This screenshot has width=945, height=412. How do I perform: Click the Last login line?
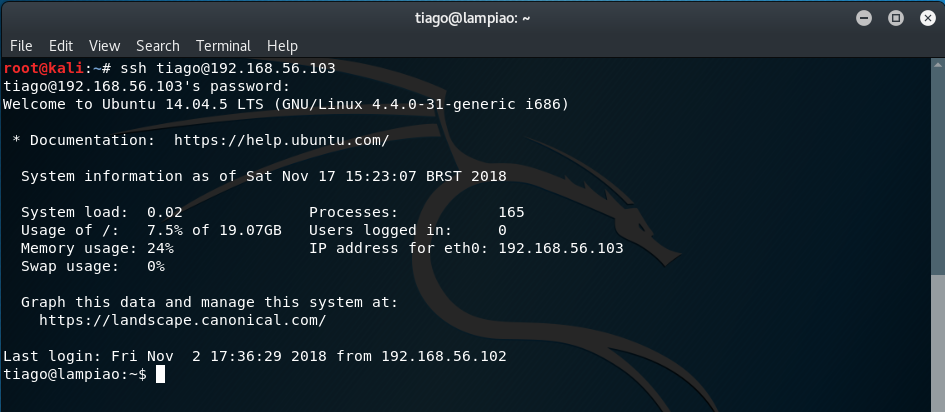(254, 356)
